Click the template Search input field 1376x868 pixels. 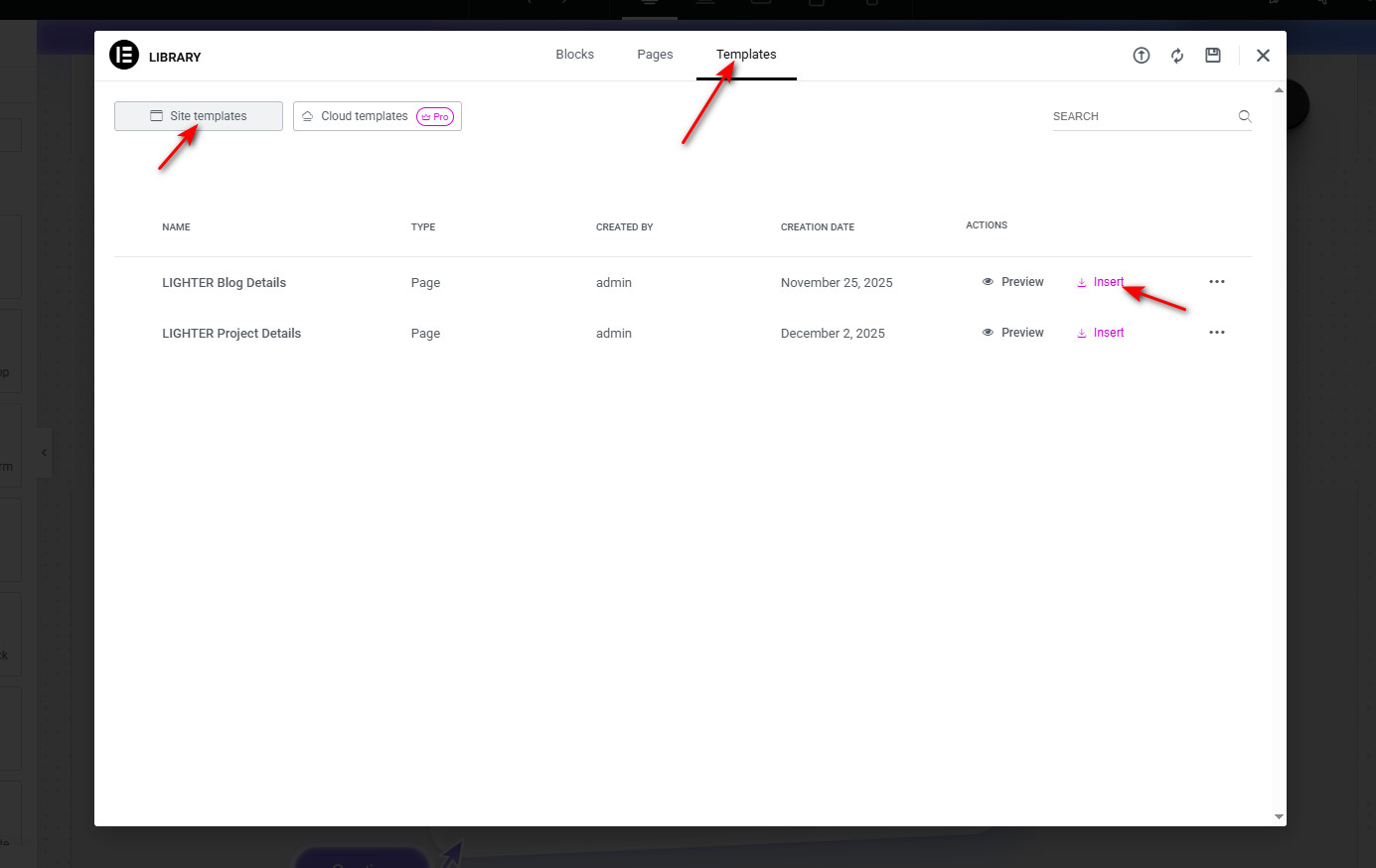click(1141, 116)
